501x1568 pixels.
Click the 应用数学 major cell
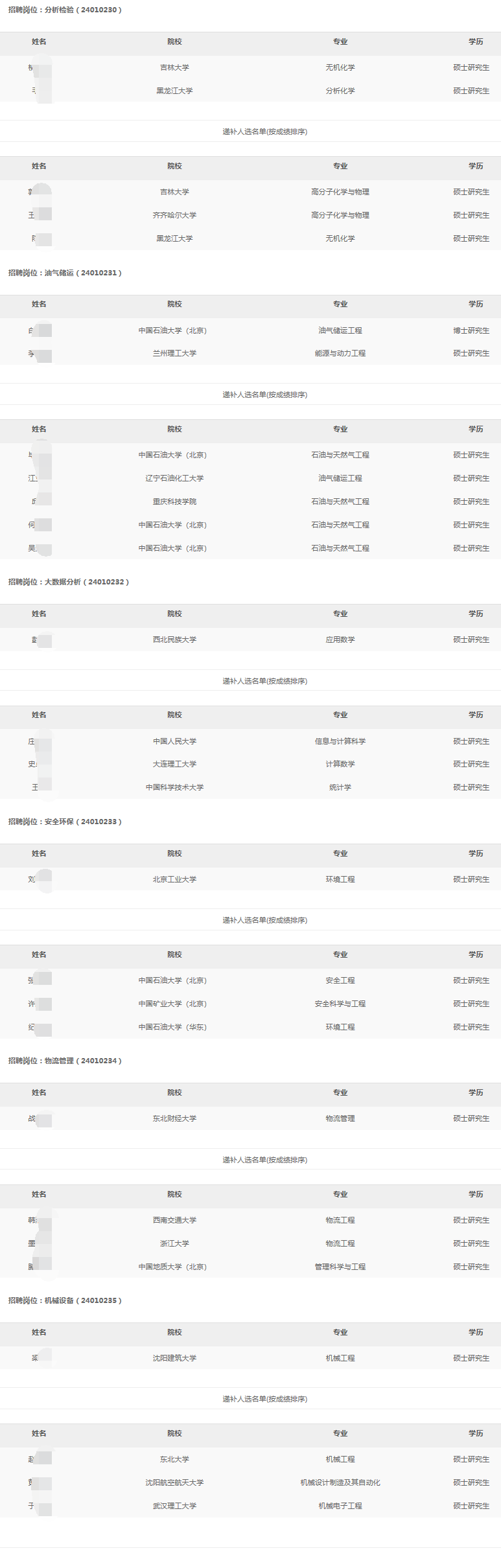(340, 640)
